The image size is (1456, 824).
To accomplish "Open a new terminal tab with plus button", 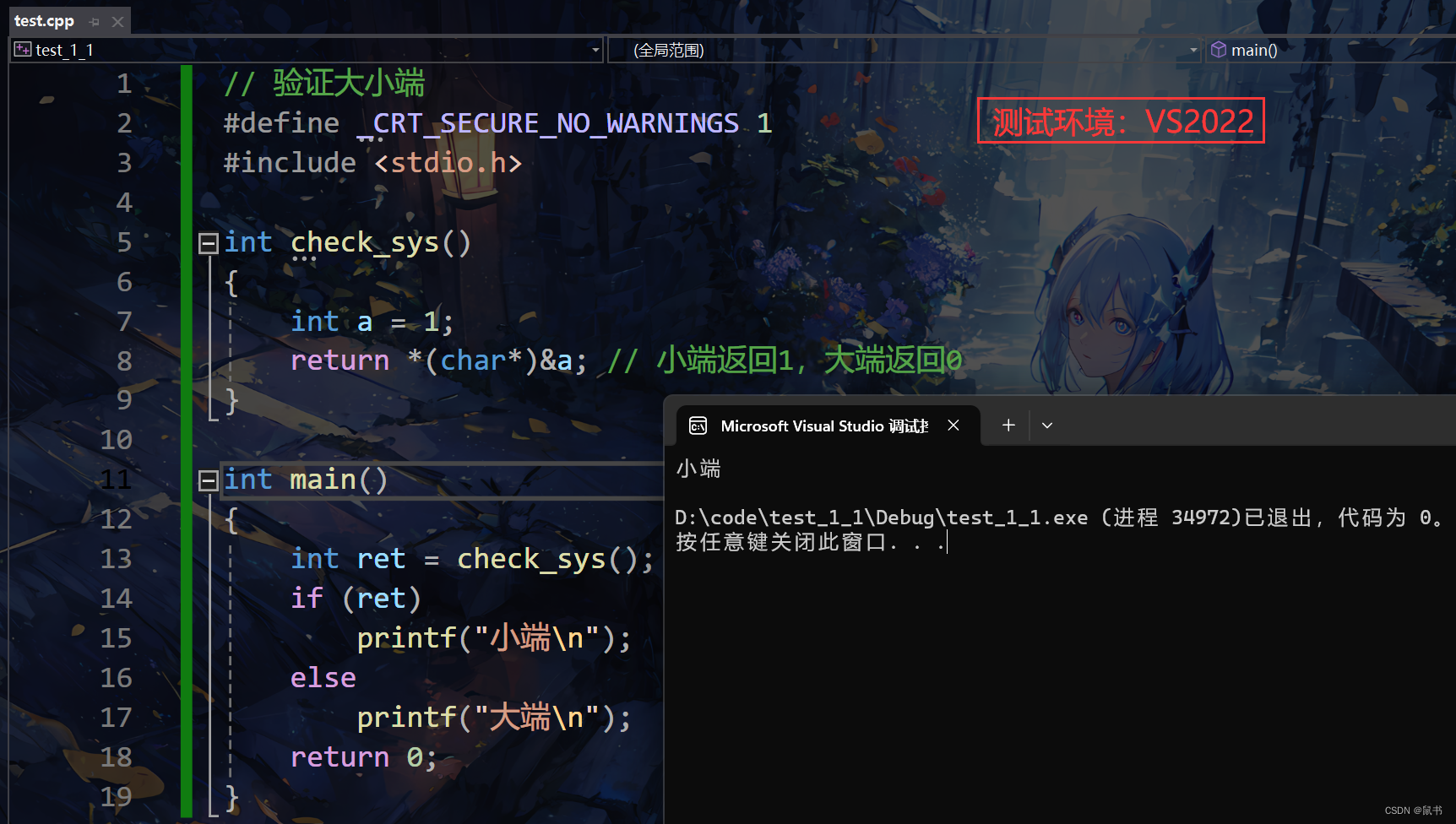I will [x=1008, y=426].
